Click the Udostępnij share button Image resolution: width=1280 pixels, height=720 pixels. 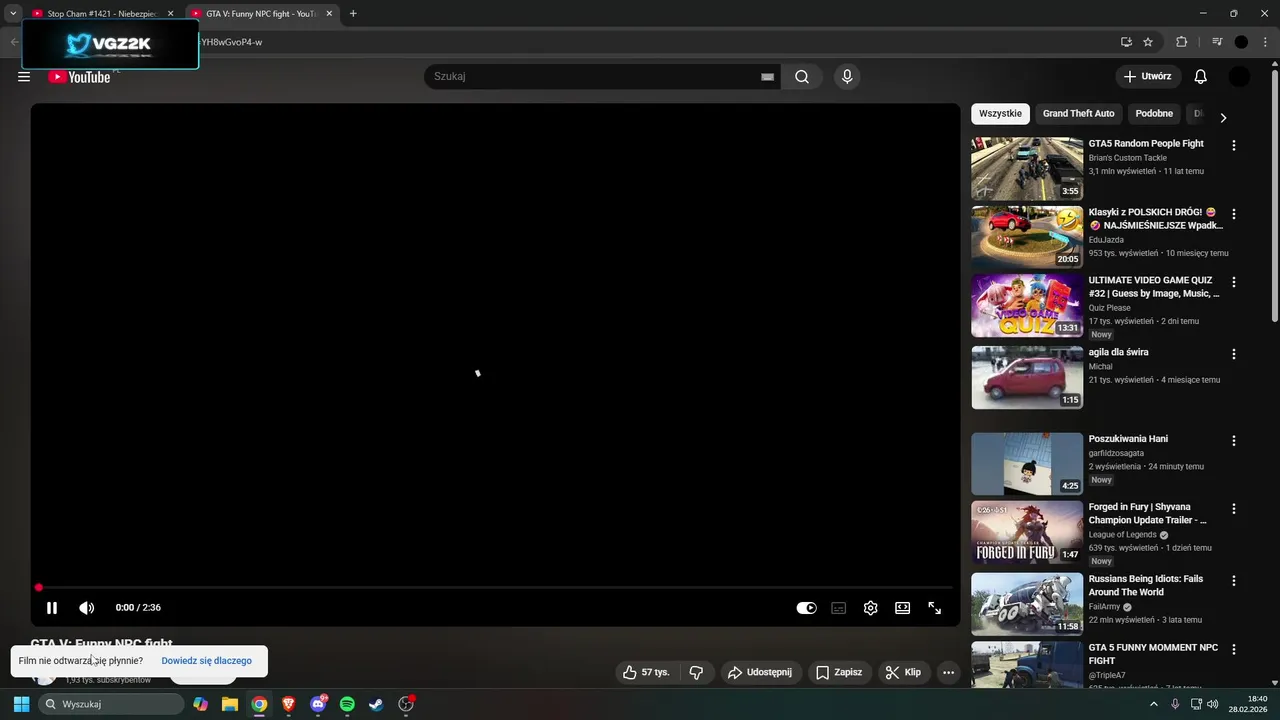759,672
